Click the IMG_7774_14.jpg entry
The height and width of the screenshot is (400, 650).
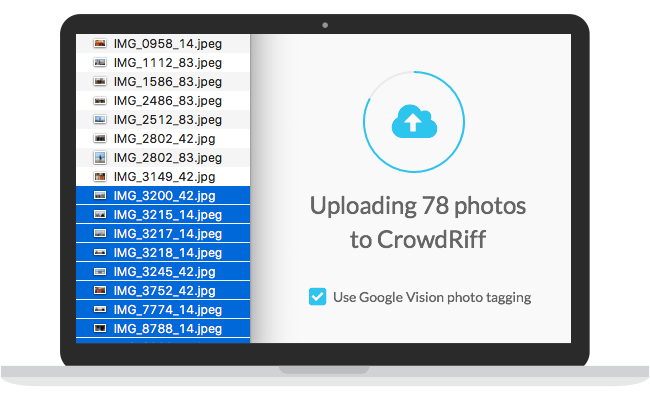pyautogui.click(x=164, y=310)
